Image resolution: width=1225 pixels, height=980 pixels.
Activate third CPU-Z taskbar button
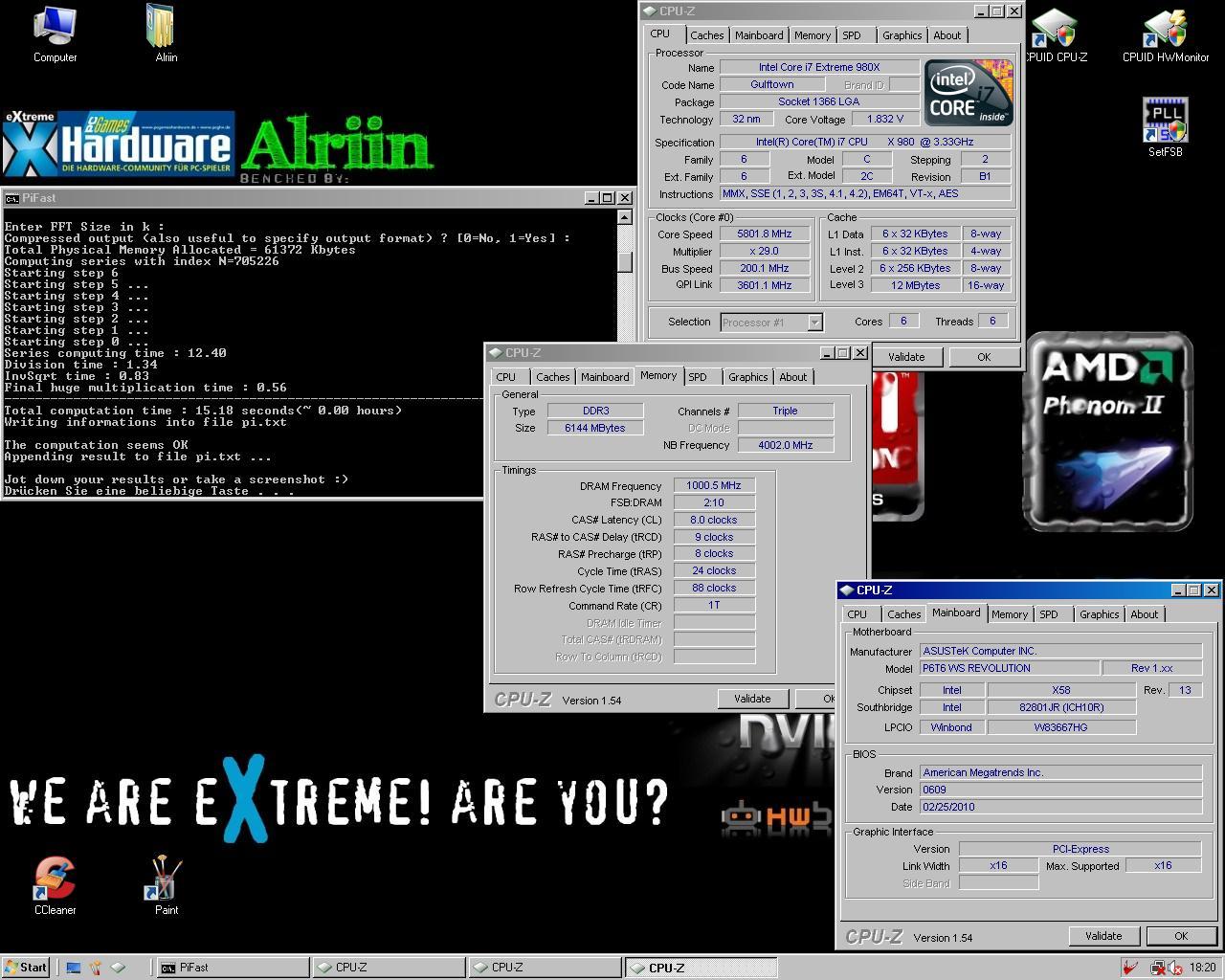point(701,968)
